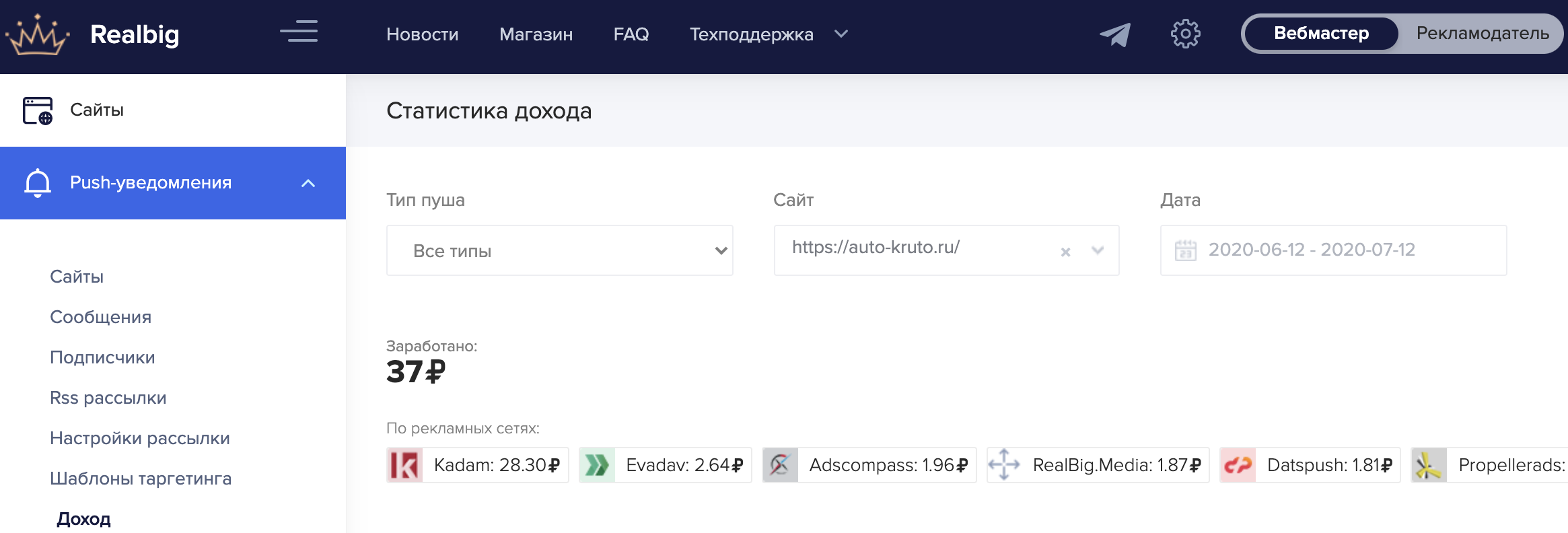Select the Вебмастер mode
The width and height of the screenshot is (1568, 533).
[x=1321, y=34]
